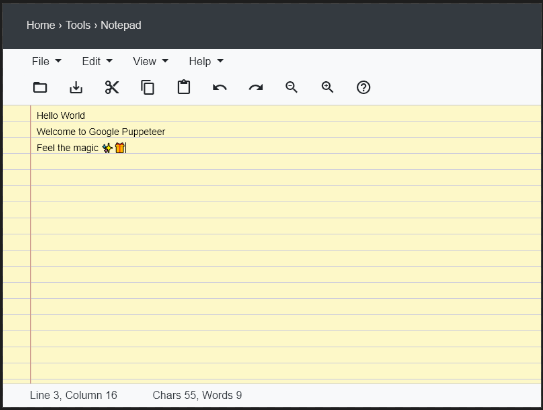Click 'Line 3, Column 16' status text
The height and width of the screenshot is (410, 543).
[73, 395]
